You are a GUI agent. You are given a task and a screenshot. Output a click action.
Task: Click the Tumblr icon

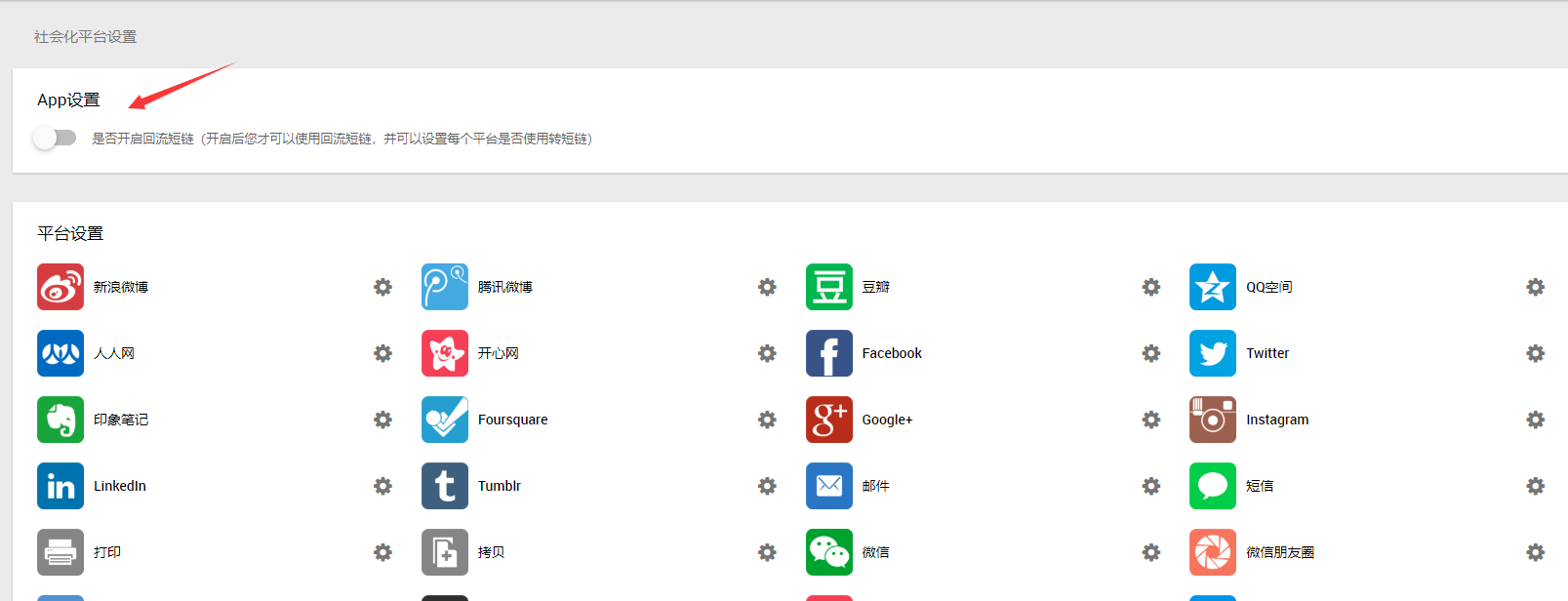445,486
